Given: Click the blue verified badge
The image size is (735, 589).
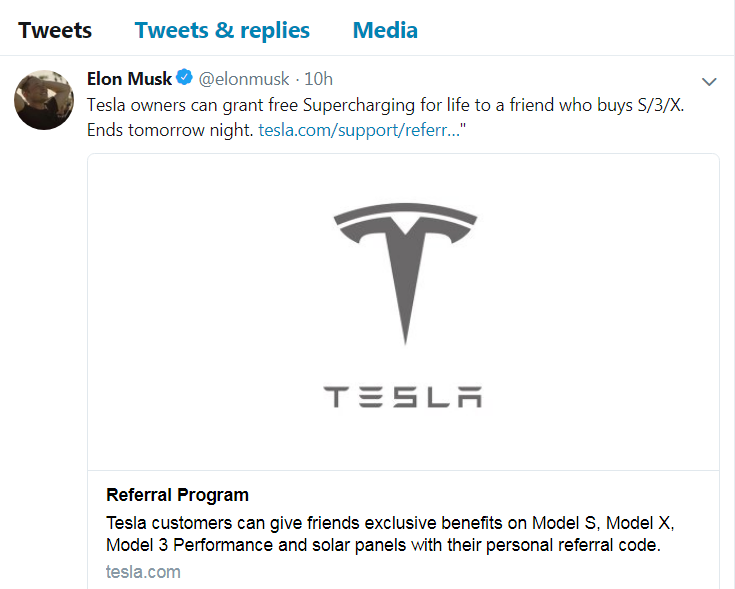Looking at the screenshot, I should click(x=184, y=77).
